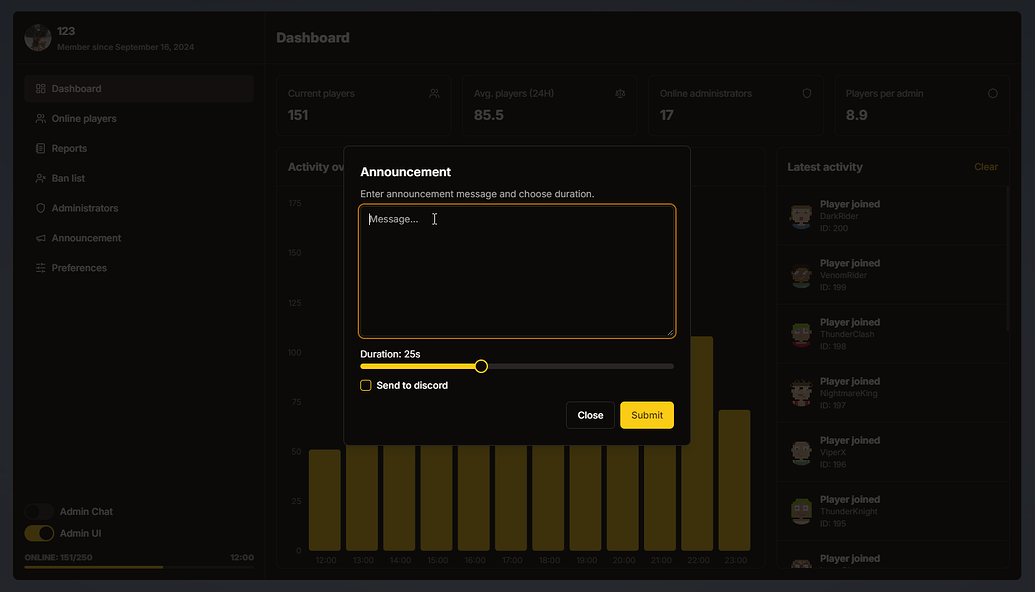Viewport: 1035px width, 592px height.
Task: Select the Administrators sidebar icon
Action: [39, 208]
